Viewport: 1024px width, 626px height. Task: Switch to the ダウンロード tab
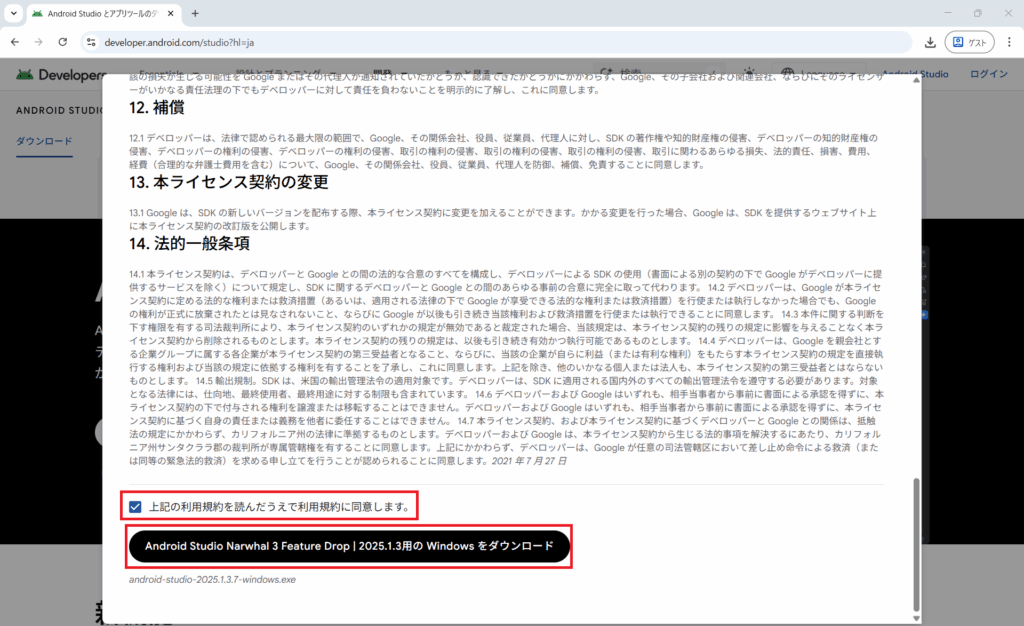pos(44,141)
